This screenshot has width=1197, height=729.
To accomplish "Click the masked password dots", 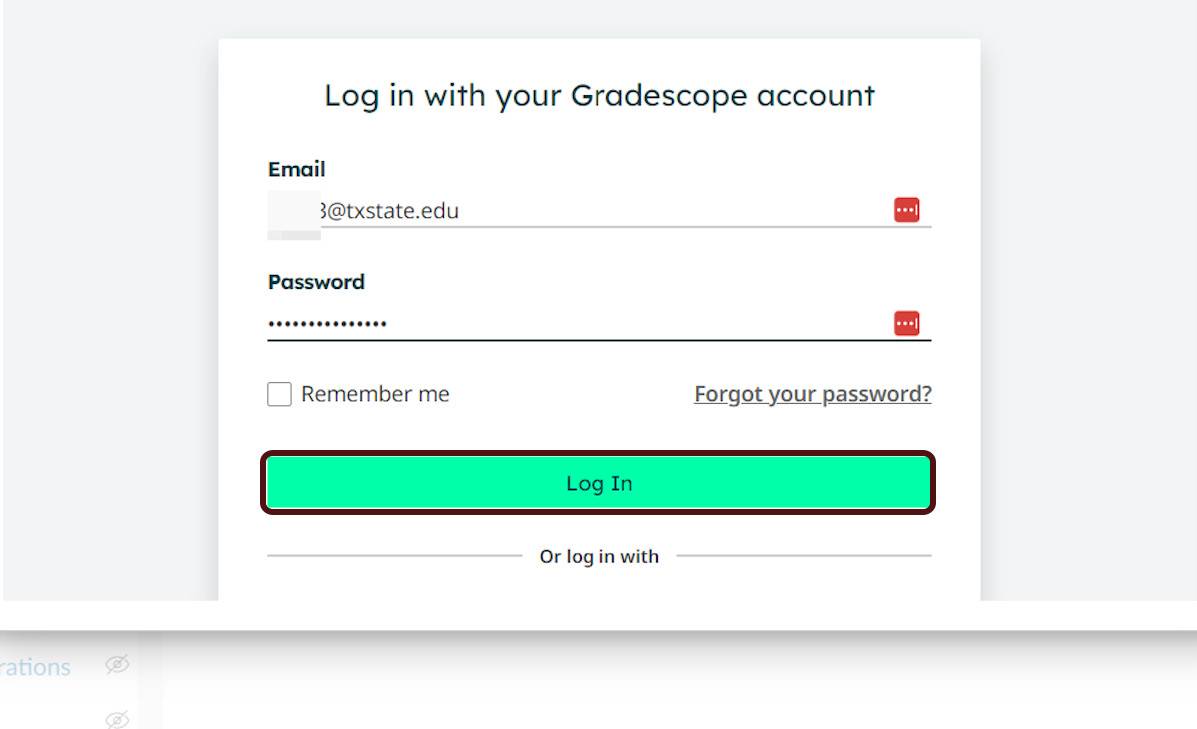I will pyautogui.click(x=327, y=322).
